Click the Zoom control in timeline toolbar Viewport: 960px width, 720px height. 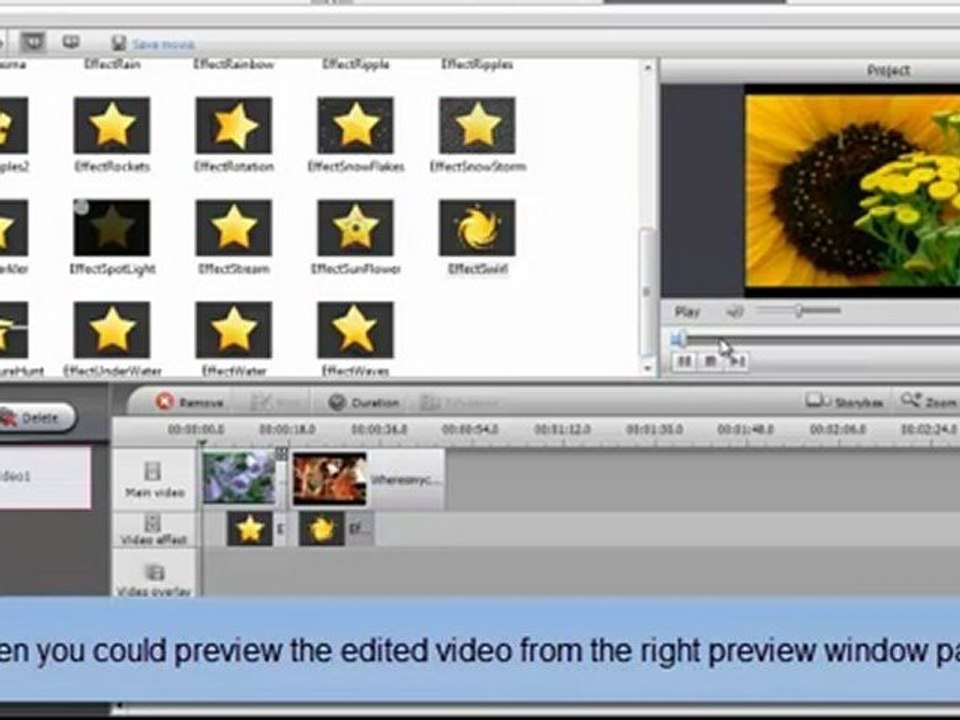[x=928, y=402]
